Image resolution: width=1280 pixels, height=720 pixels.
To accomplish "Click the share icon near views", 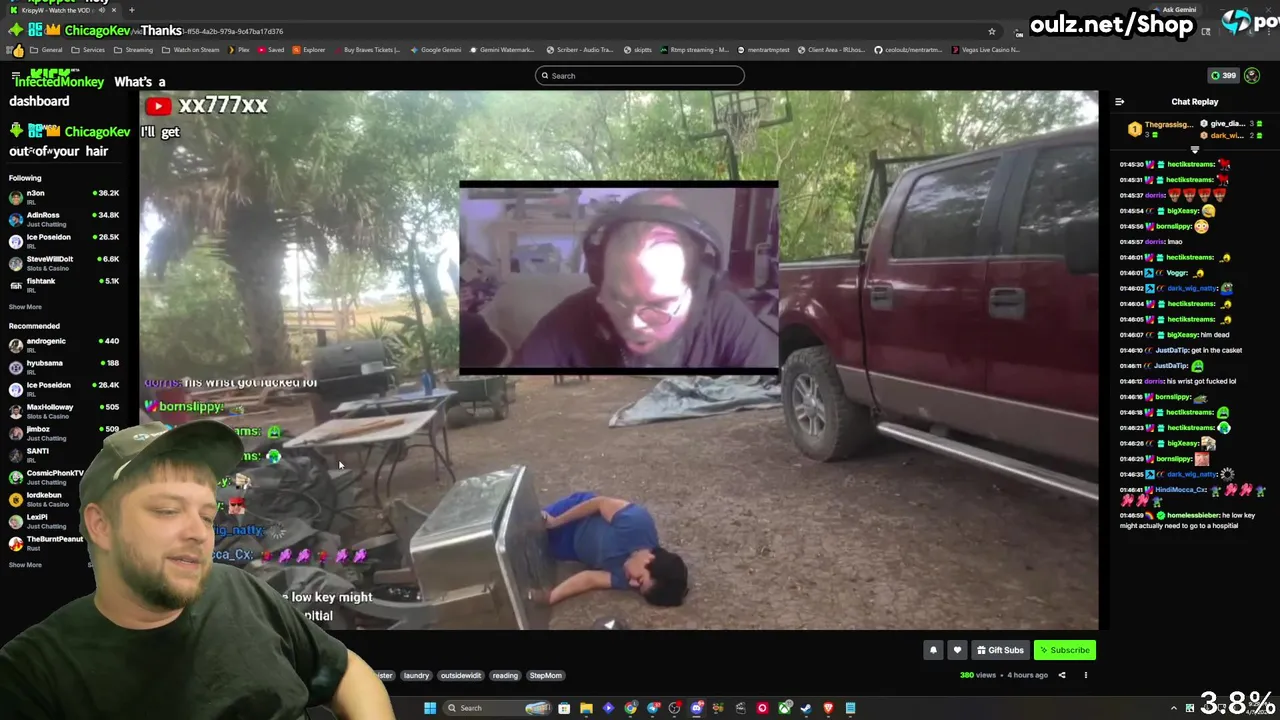I will tap(1062, 675).
